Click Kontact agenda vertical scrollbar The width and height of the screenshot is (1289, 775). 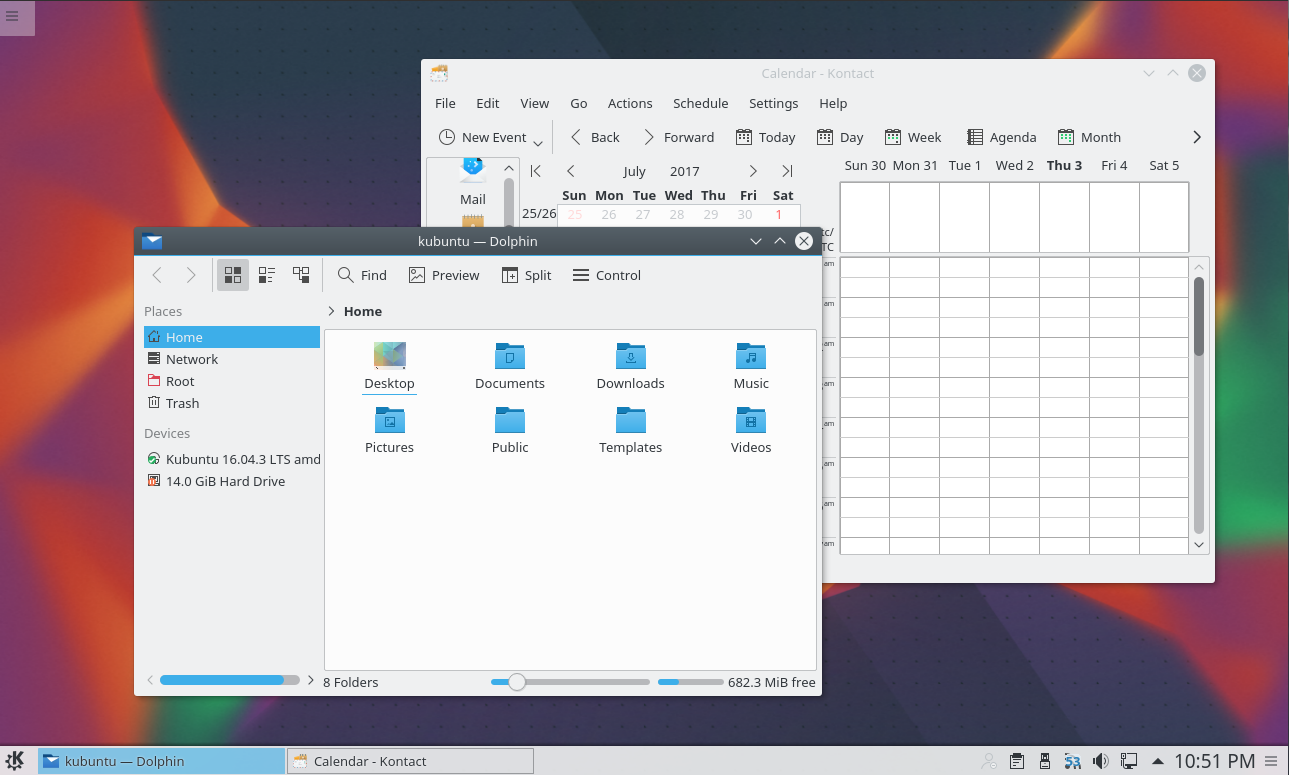[x=1199, y=405]
